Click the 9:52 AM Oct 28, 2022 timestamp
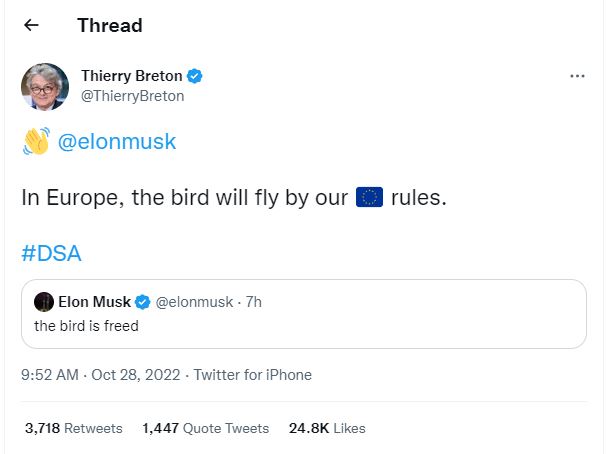Viewport: 616px width, 454px height. [101, 375]
